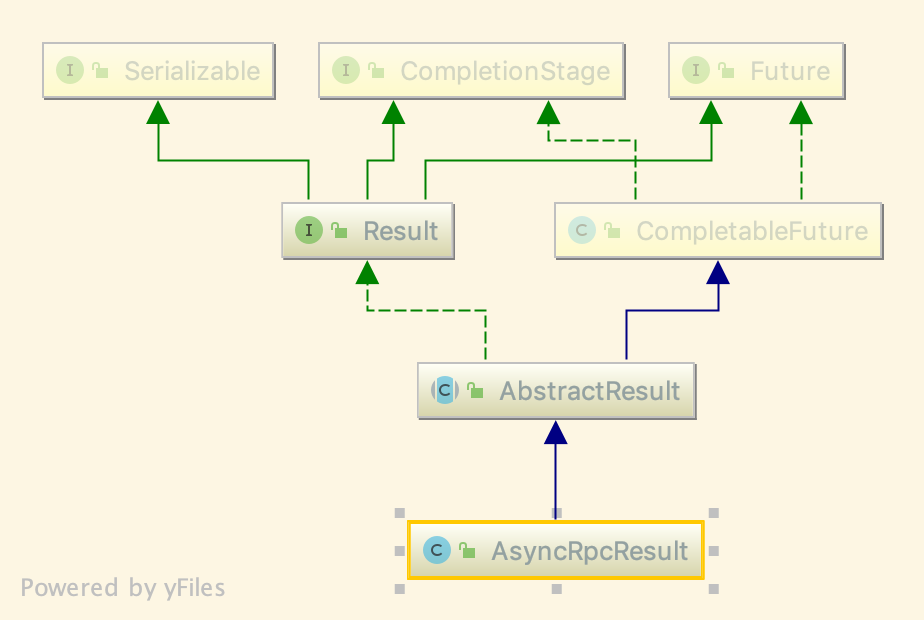Click the lock icon on AbstractResult node
Image resolution: width=924 pixels, height=620 pixels.
point(476,391)
